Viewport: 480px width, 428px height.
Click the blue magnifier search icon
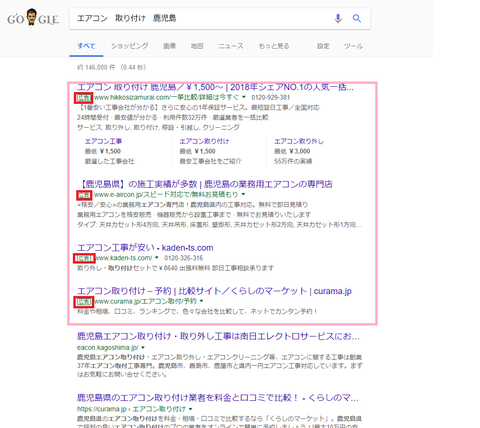tap(357, 18)
